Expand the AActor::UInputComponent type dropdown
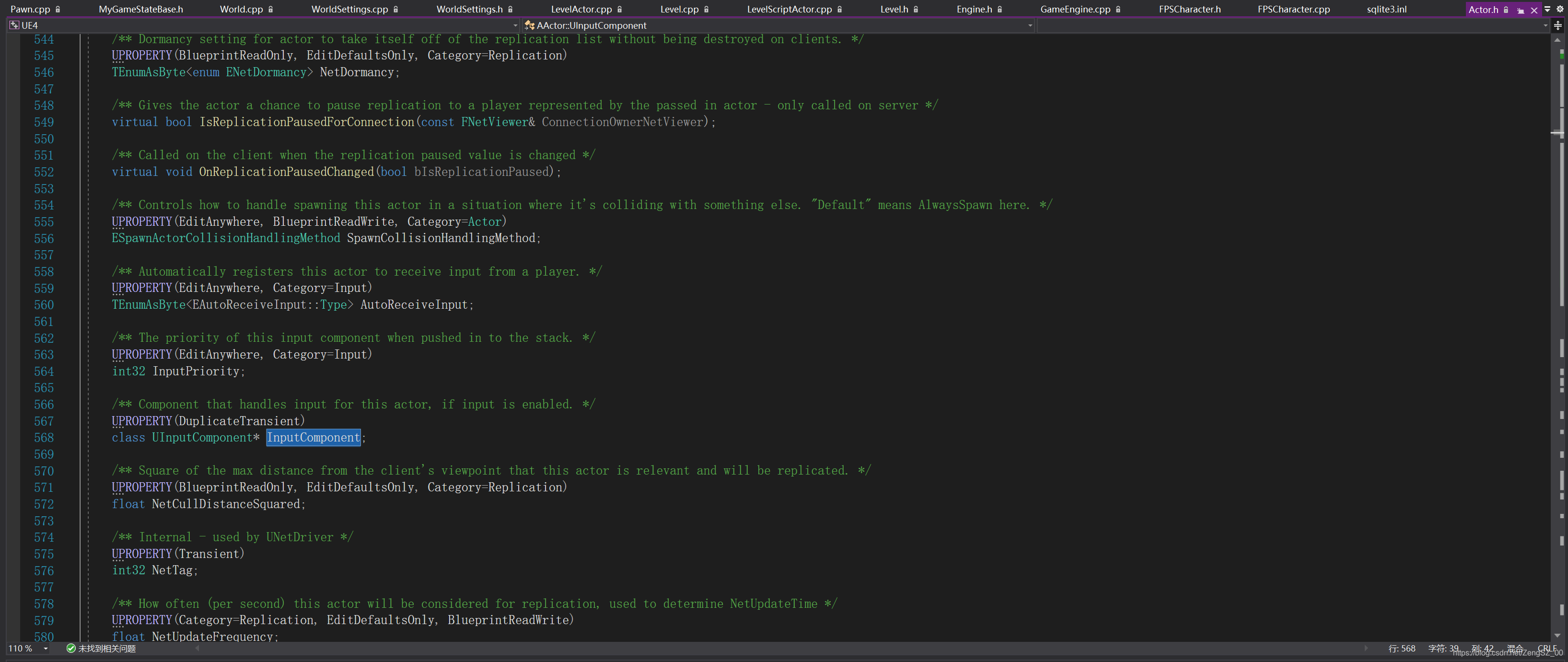The height and width of the screenshot is (662, 1568). click(1030, 25)
